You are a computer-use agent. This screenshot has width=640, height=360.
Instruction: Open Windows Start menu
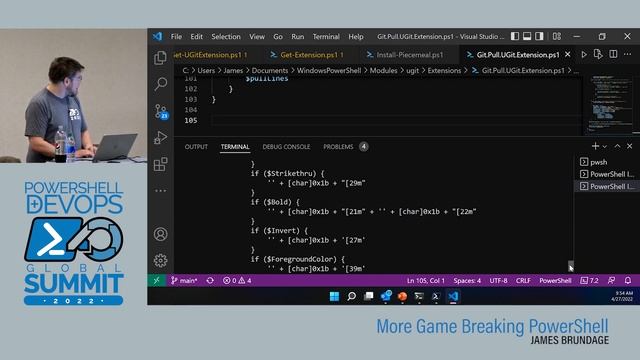coord(334,296)
